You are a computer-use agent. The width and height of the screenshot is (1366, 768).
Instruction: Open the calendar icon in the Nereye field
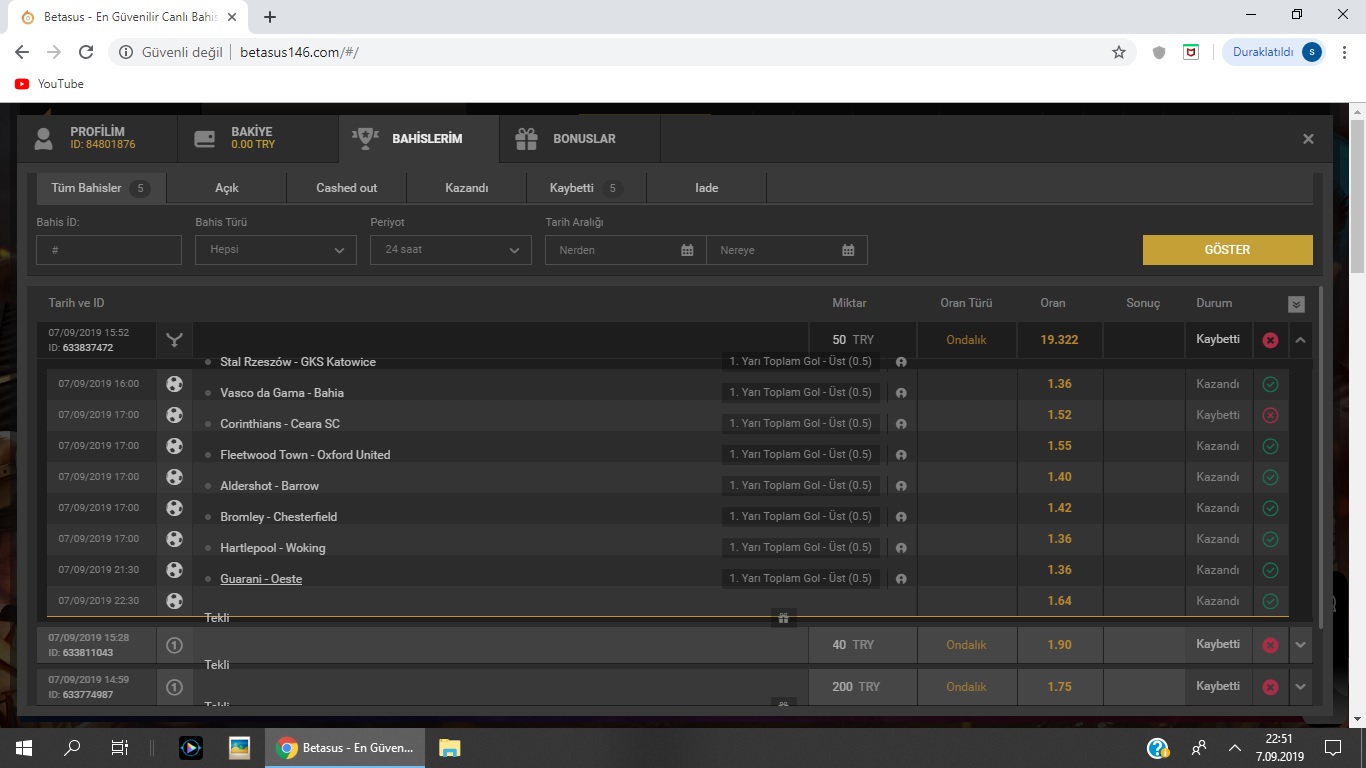tap(848, 250)
